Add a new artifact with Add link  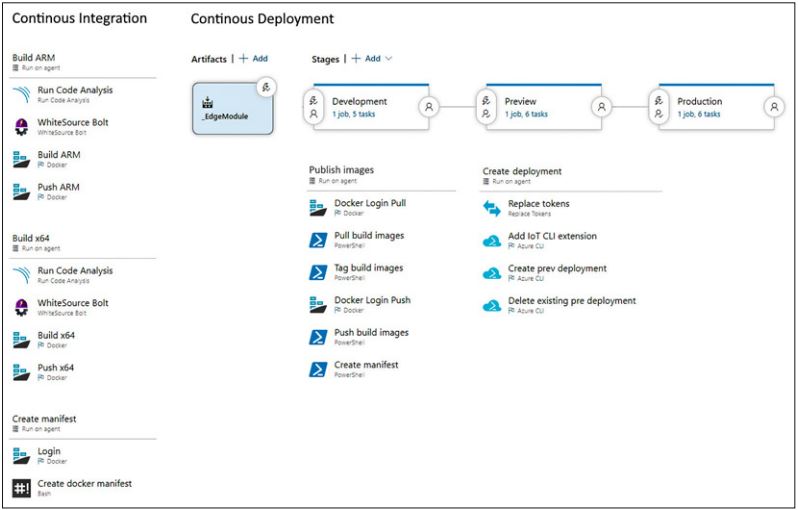tap(253, 59)
